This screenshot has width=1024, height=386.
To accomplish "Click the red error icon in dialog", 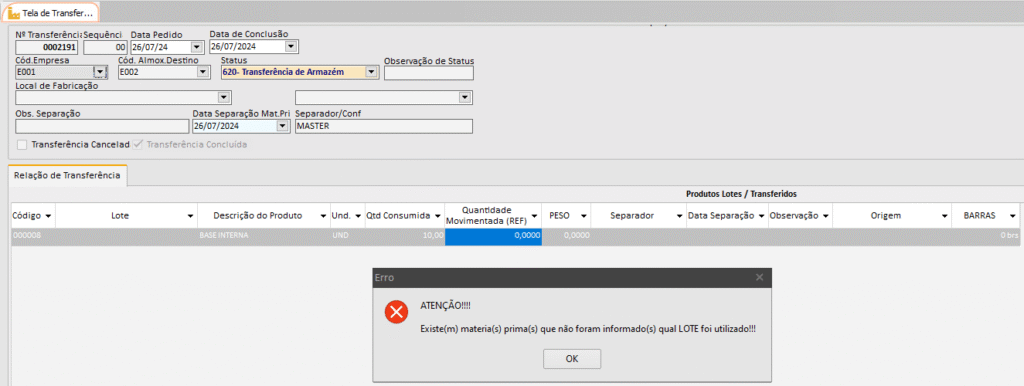I will coord(396,313).
